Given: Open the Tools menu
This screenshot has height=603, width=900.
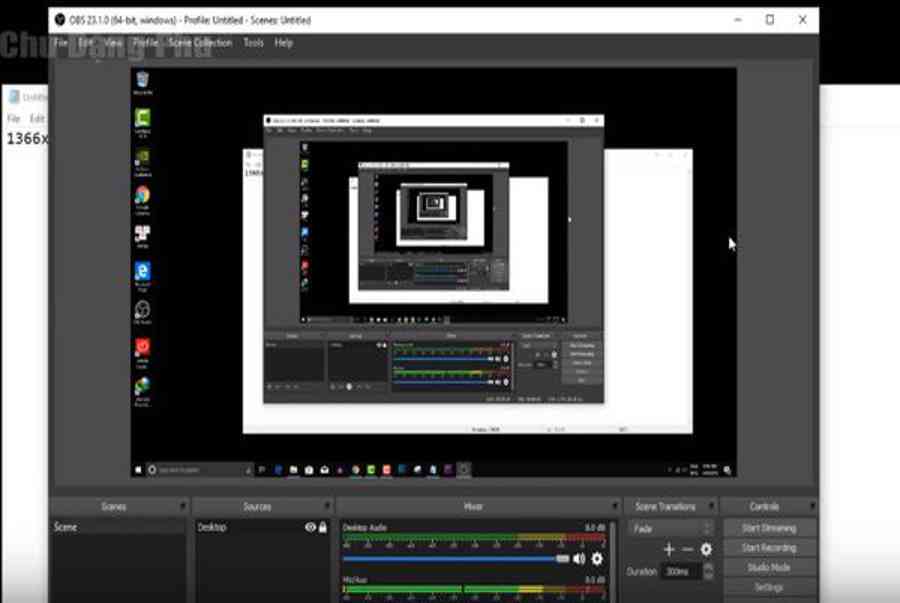Looking at the screenshot, I should click(x=253, y=43).
